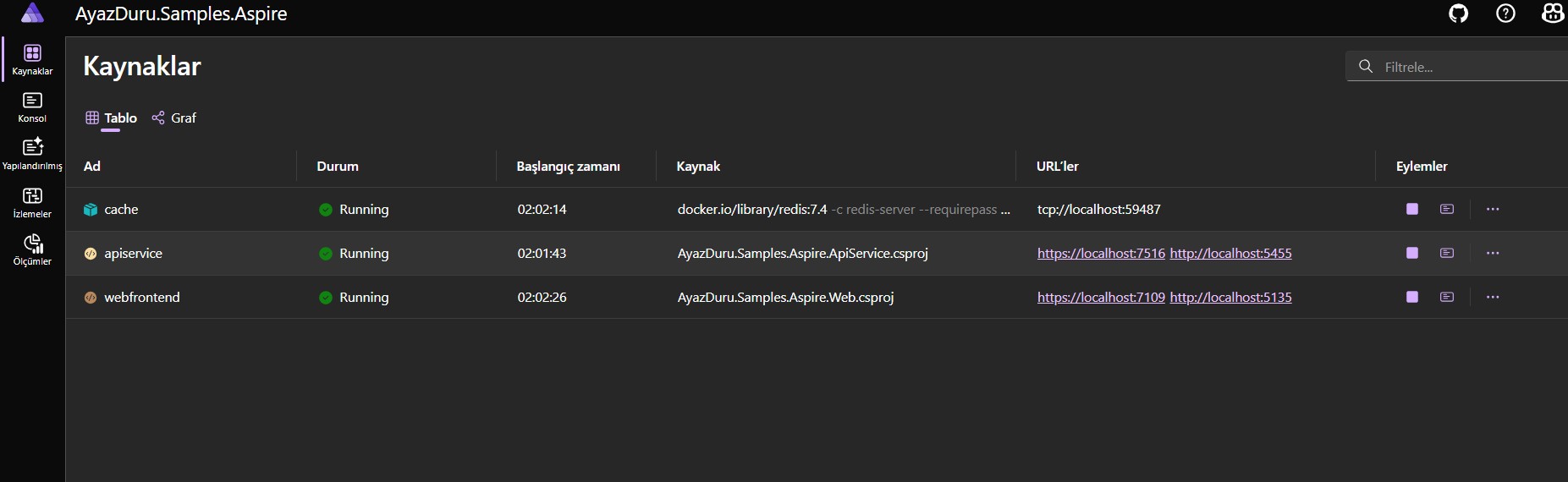
Task: Stop the apiservice resource
Action: 1411,253
